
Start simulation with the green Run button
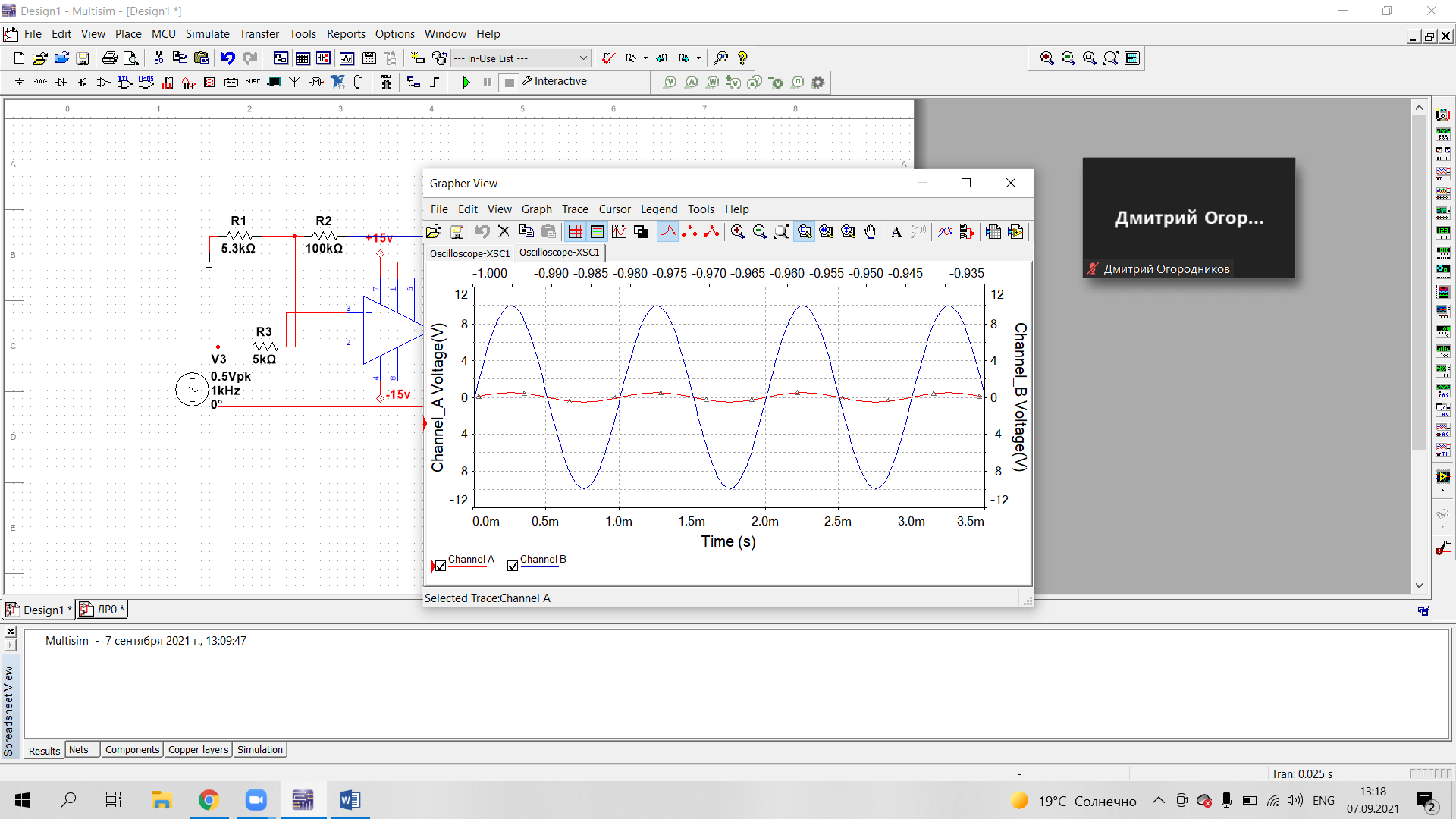tap(466, 82)
